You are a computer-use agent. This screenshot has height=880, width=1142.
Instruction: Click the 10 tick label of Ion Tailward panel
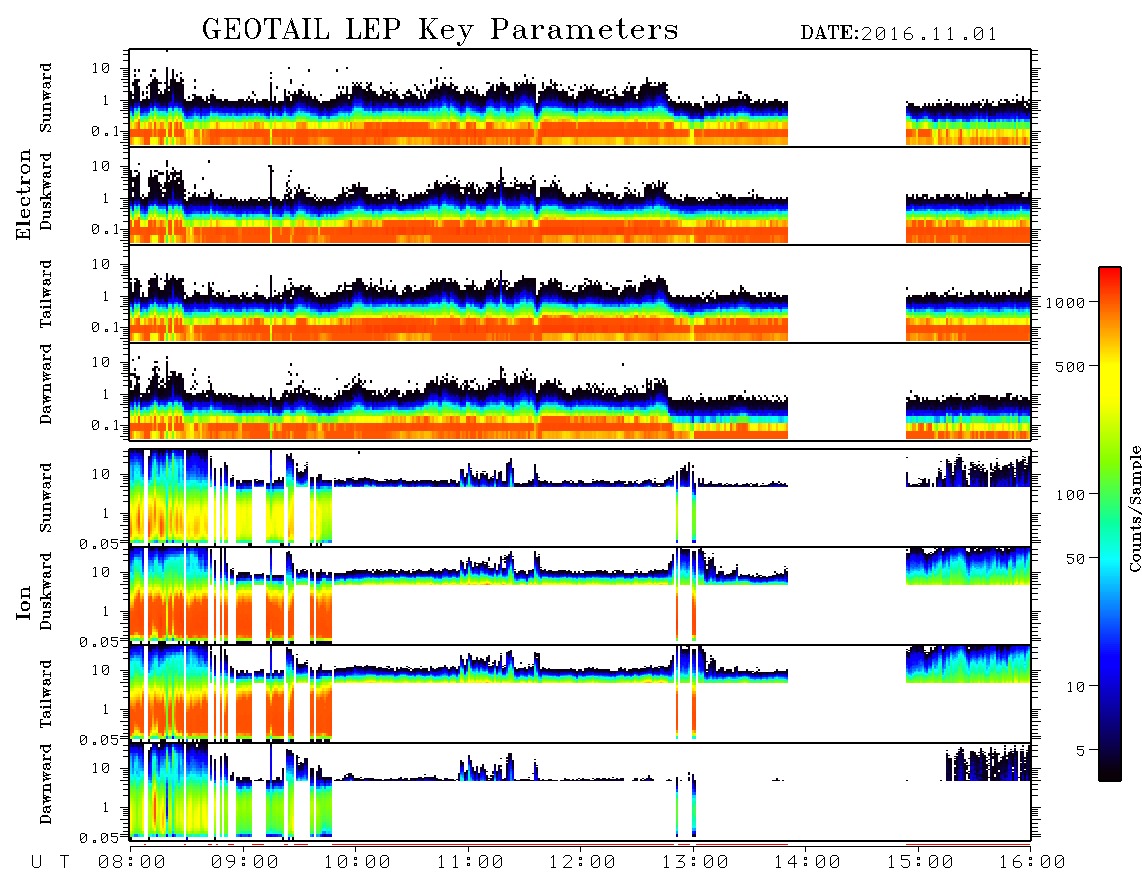[101, 670]
